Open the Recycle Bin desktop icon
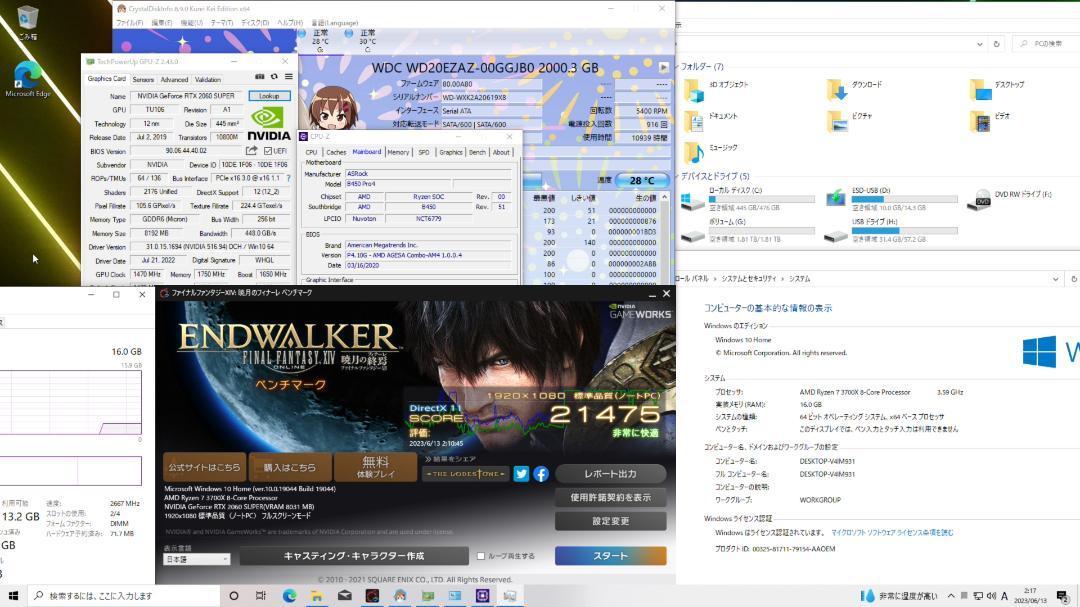 pos(28,22)
